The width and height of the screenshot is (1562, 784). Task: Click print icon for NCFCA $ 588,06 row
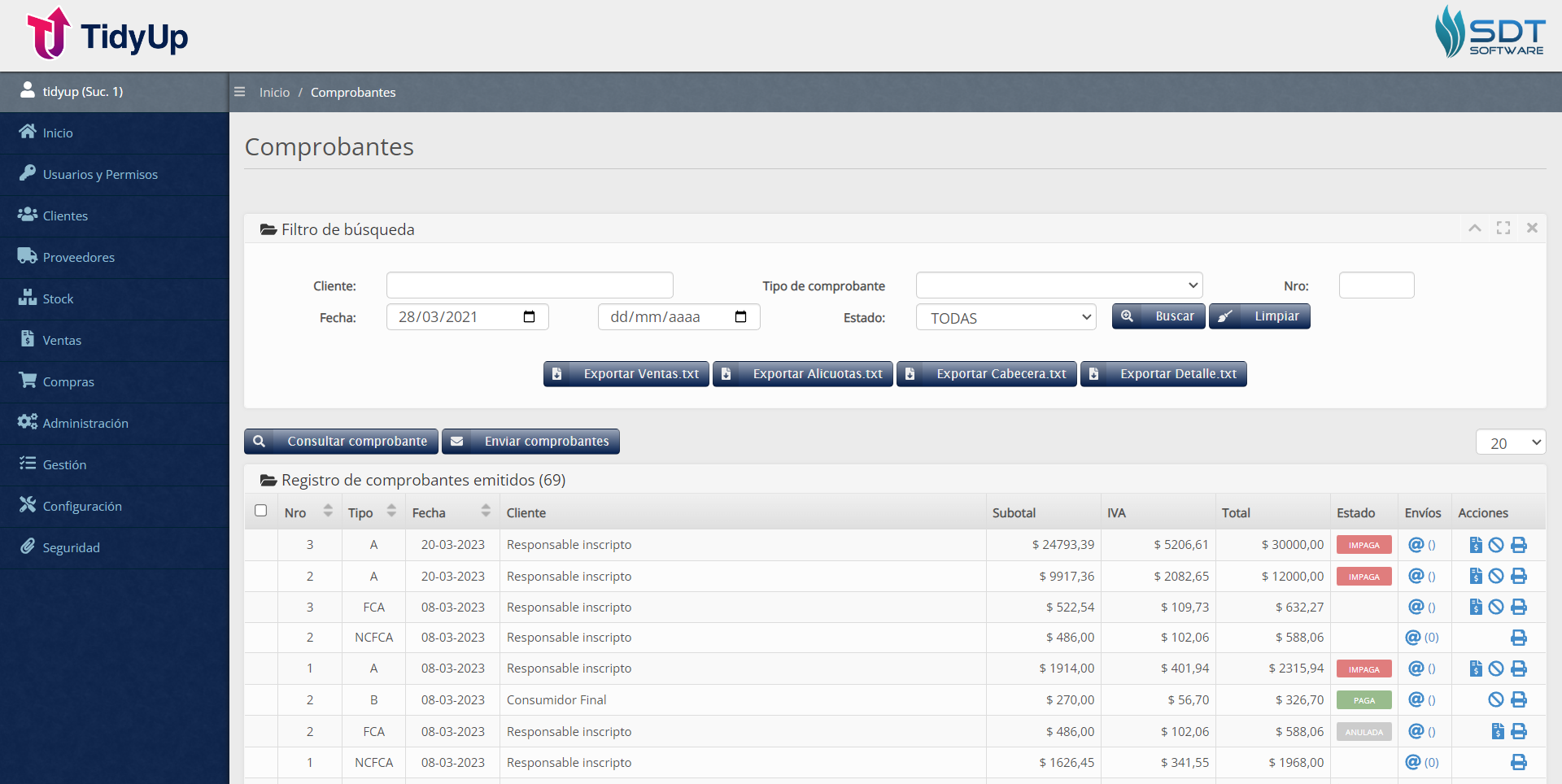(x=1518, y=638)
